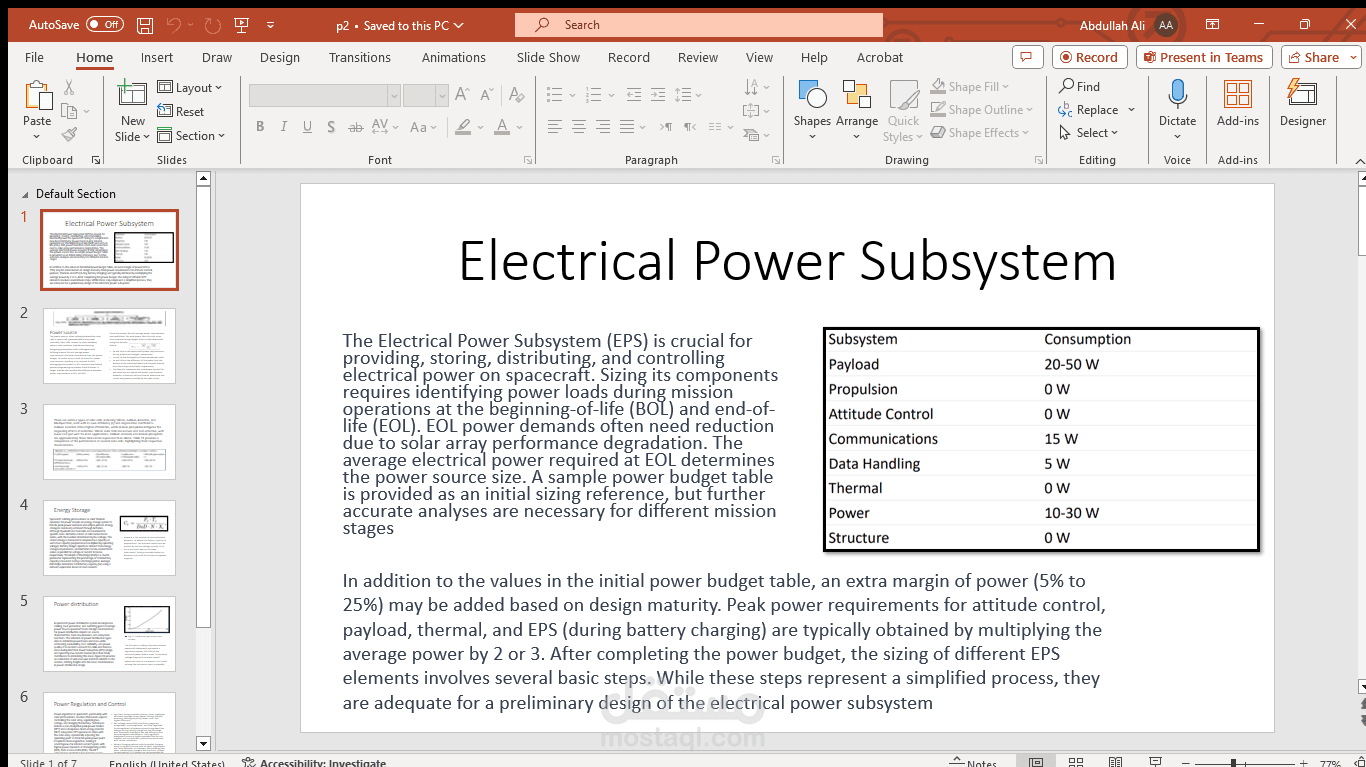
Task: Click the Save icon in title bar
Action: point(145,25)
